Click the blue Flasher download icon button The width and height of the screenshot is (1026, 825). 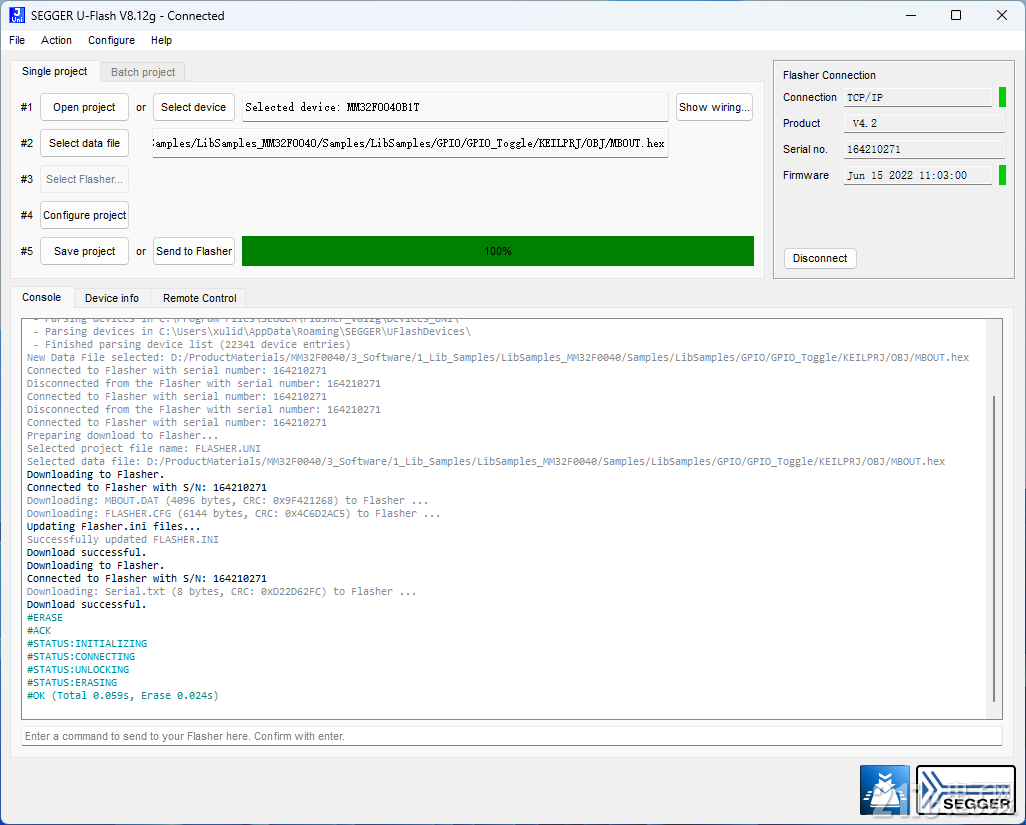(x=885, y=790)
